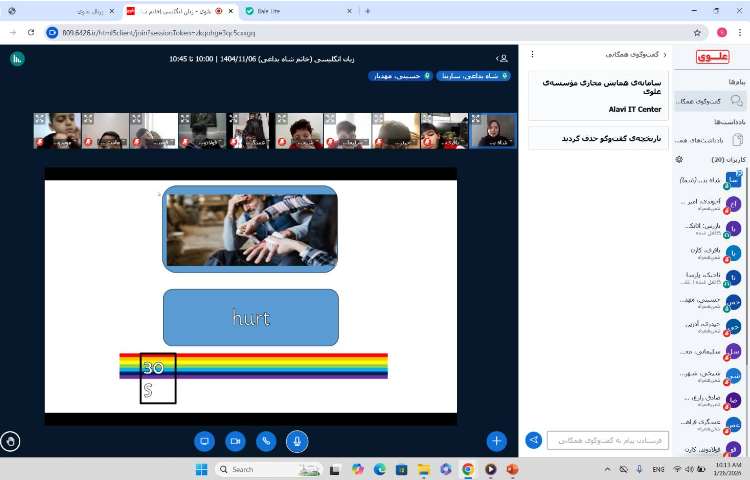The width and height of the screenshot is (750, 480).
Task: Toggle the microphone mute button
Action: point(296,440)
